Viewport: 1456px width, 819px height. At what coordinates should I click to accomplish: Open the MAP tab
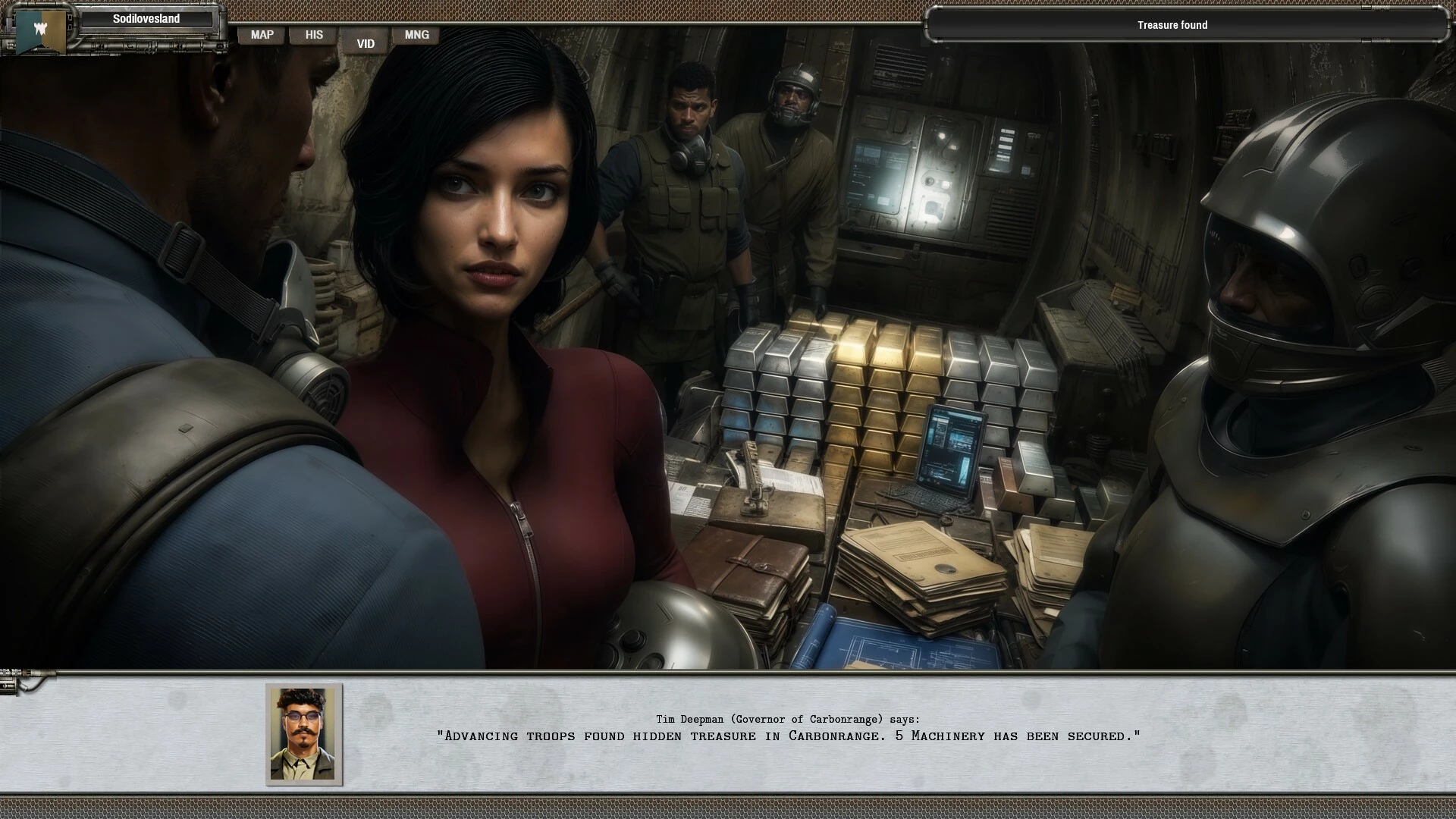coord(262,35)
